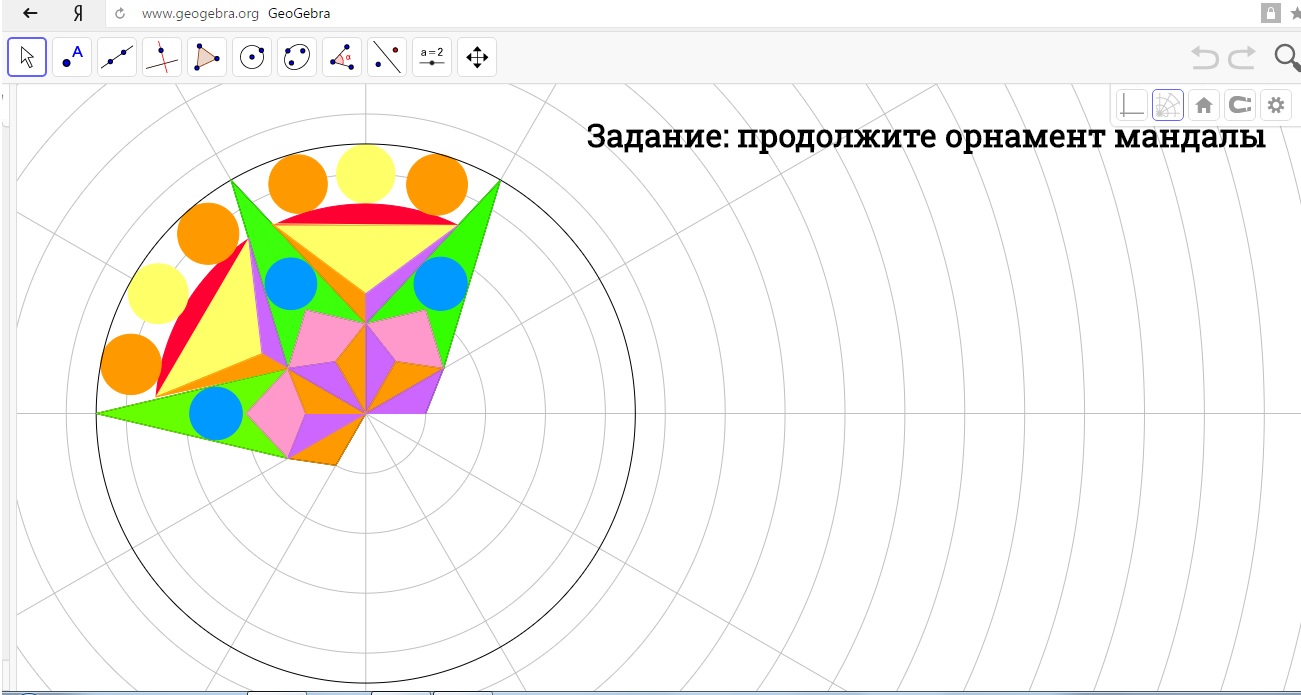Toggle the axes visibility button
This screenshot has width=1301, height=695.
point(1132,104)
